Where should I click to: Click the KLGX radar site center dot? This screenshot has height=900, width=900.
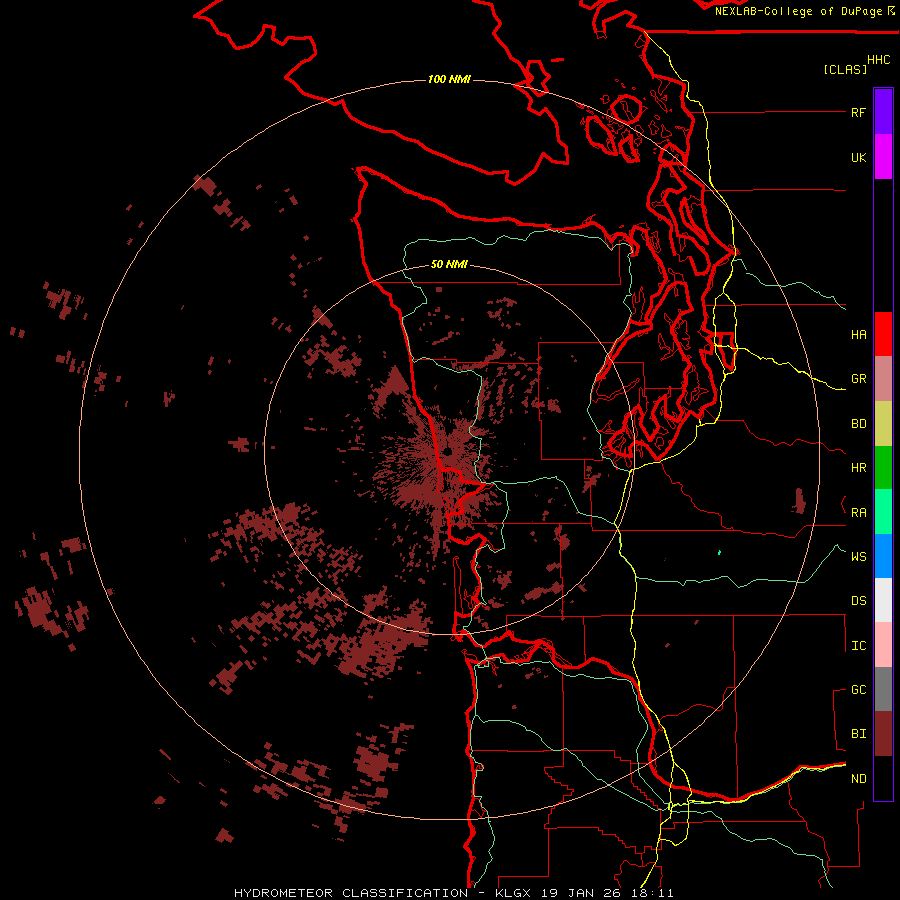446,452
